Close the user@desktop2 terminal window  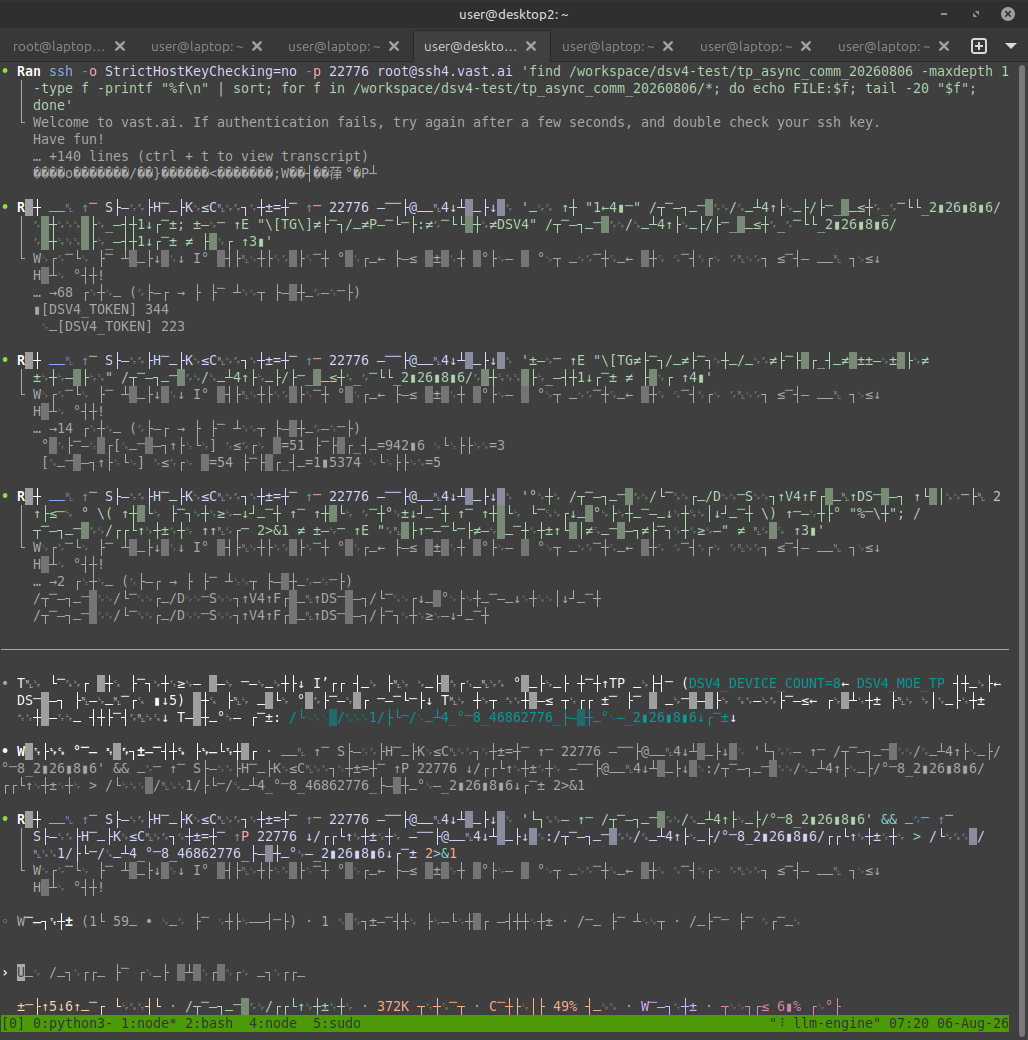point(1007,14)
